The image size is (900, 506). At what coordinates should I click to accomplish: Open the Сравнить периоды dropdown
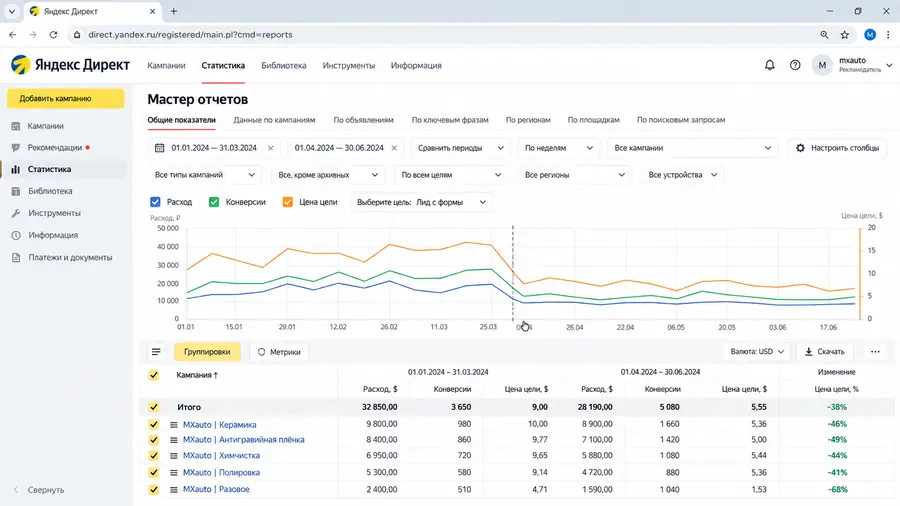460,148
